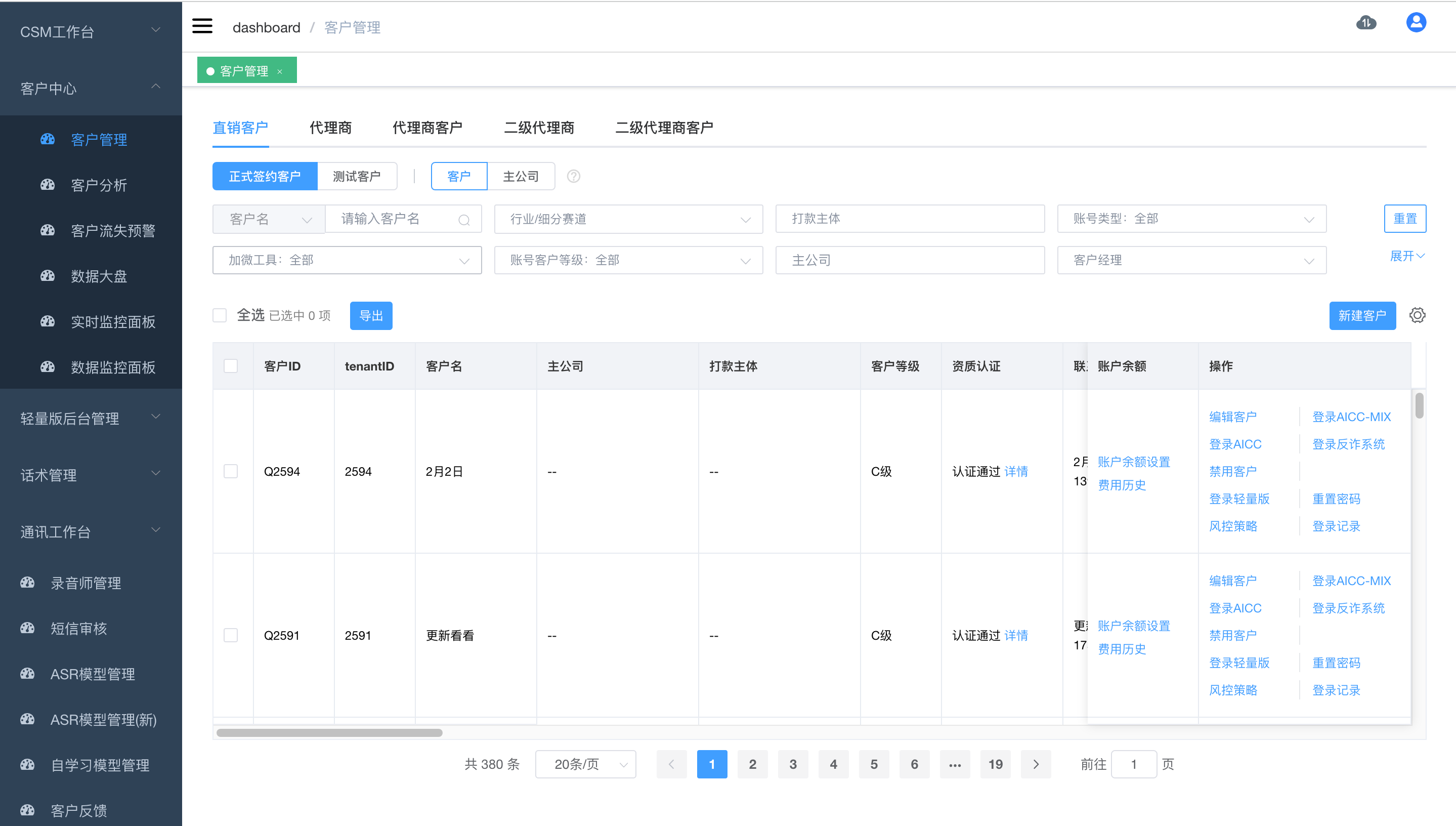
Task: Click the previous page arrow
Action: pyautogui.click(x=671, y=764)
